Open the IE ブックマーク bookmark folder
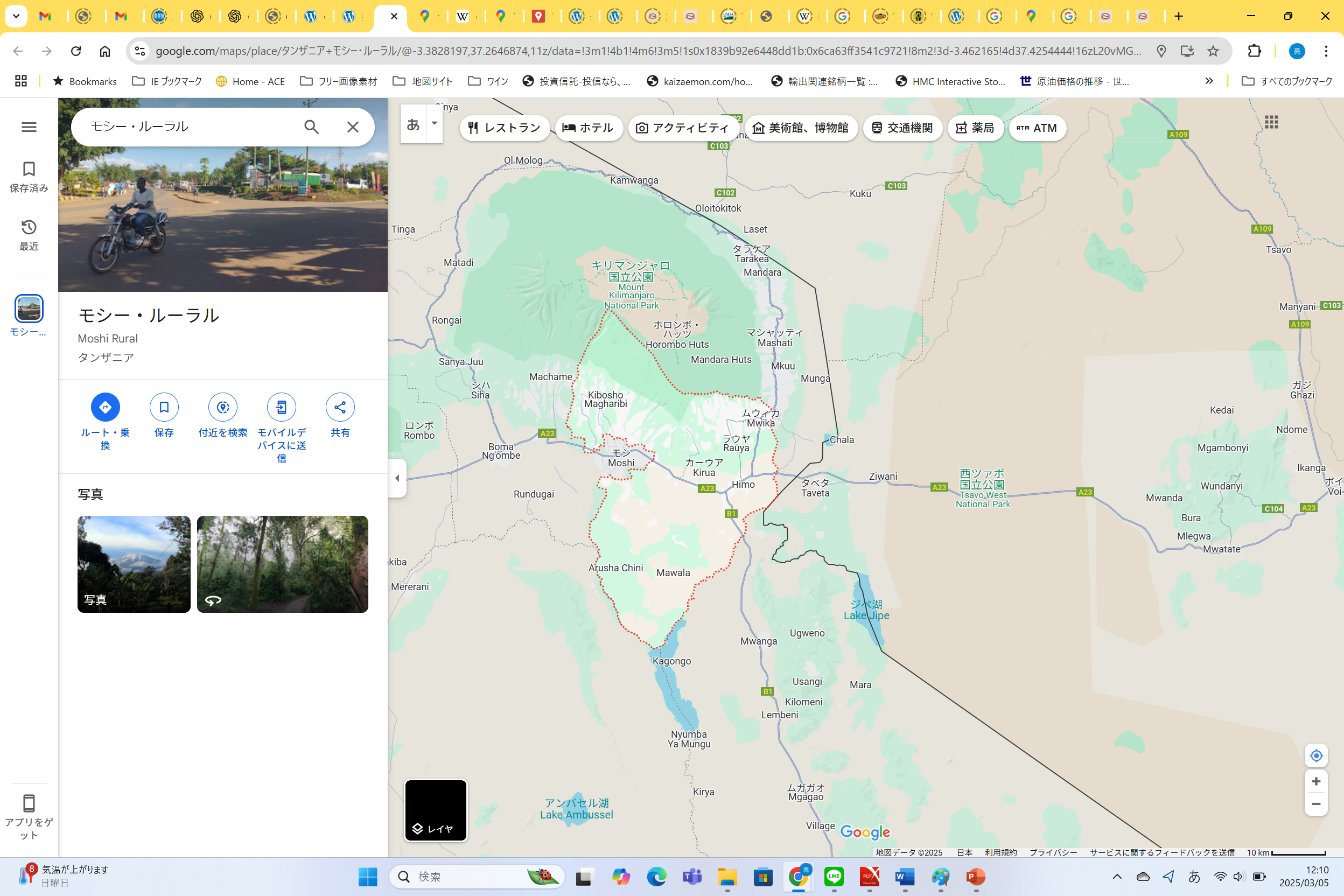1344x896 pixels. tap(167, 81)
